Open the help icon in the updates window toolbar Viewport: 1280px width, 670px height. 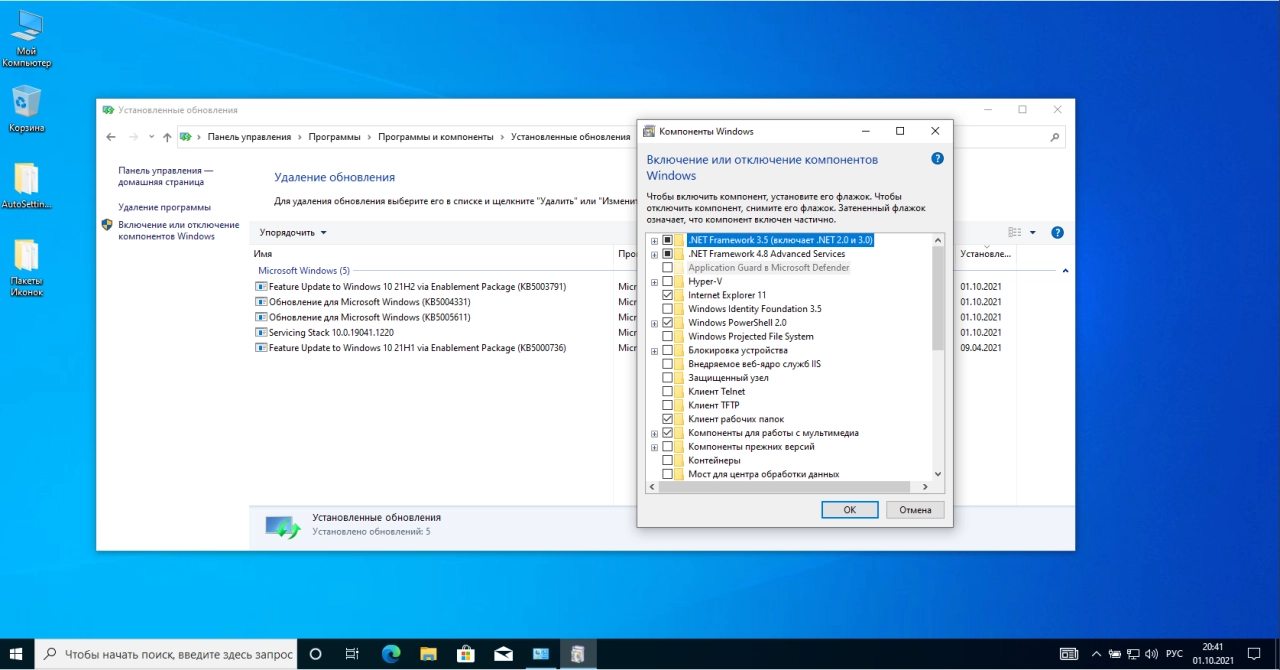(1057, 232)
